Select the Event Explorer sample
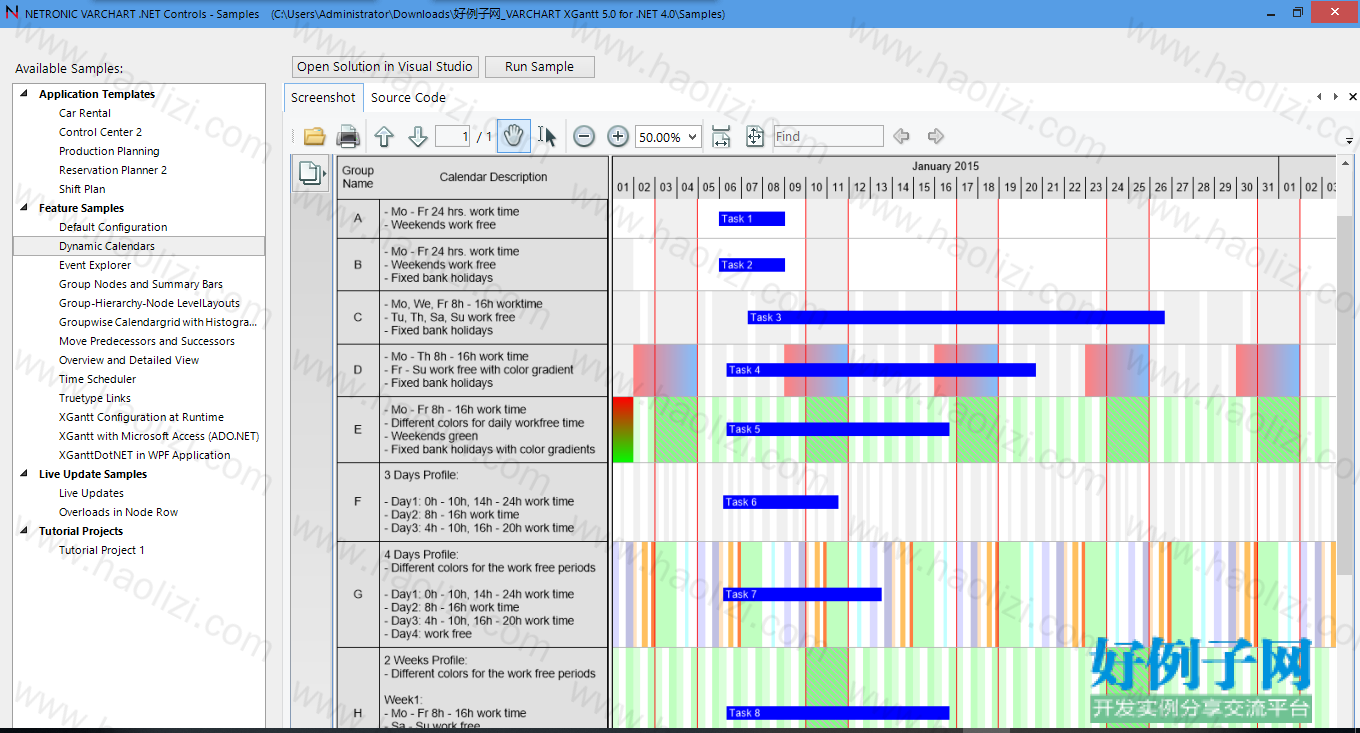1360x733 pixels. point(95,265)
